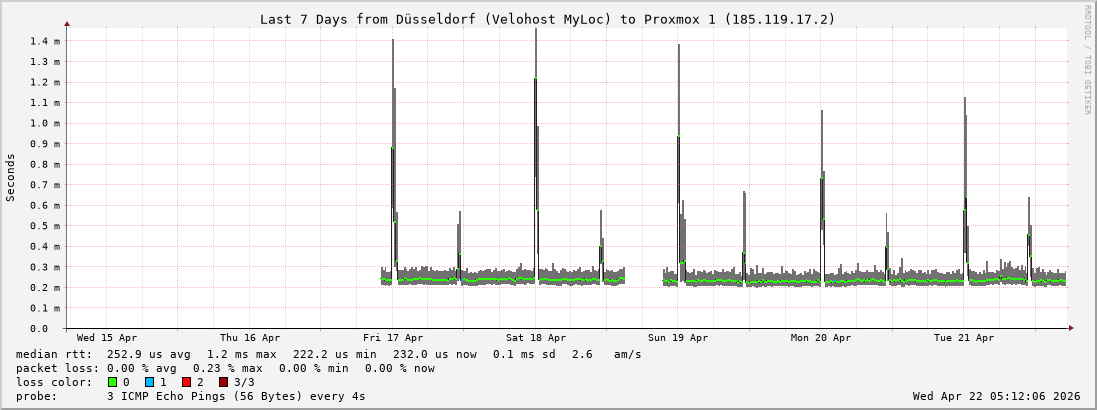The width and height of the screenshot is (1097, 410).
Task: Select the Sat 18 Apr axis label
Action: click(536, 338)
